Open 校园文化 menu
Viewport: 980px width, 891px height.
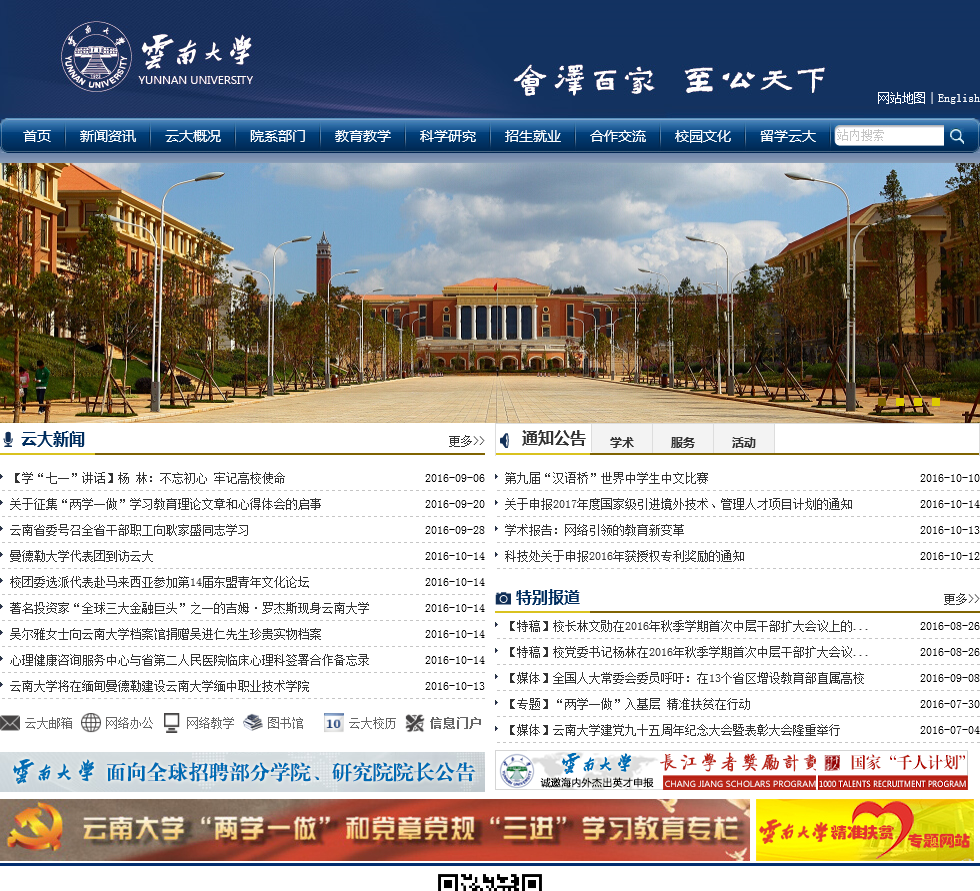pos(702,136)
